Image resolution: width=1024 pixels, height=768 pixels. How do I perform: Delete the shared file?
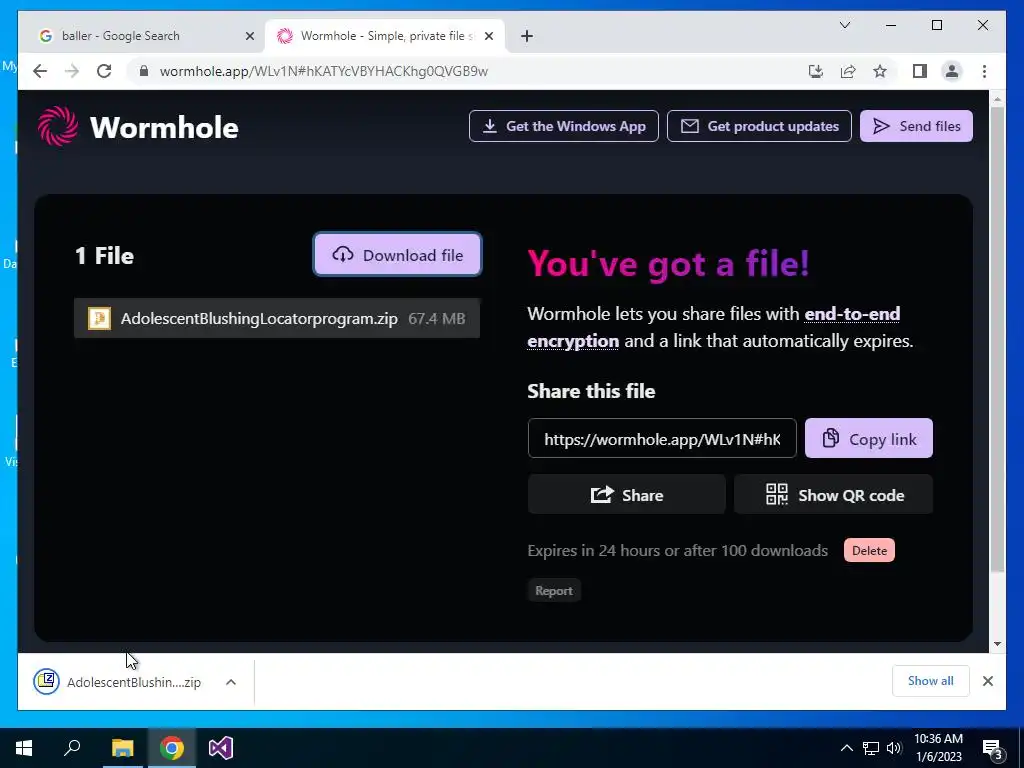[x=869, y=551]
